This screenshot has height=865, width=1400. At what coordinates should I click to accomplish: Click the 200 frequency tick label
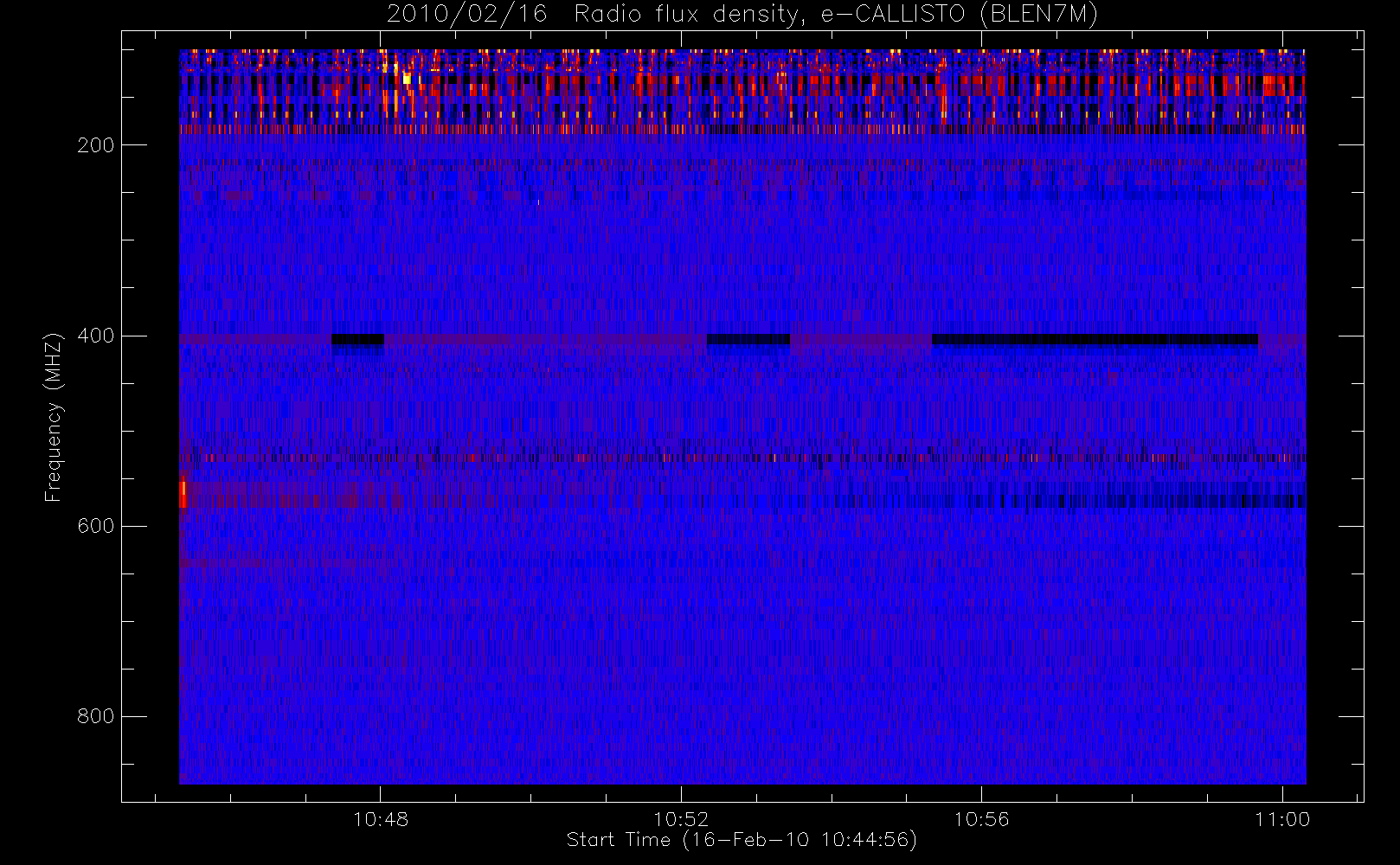click(x=96, y=145)
